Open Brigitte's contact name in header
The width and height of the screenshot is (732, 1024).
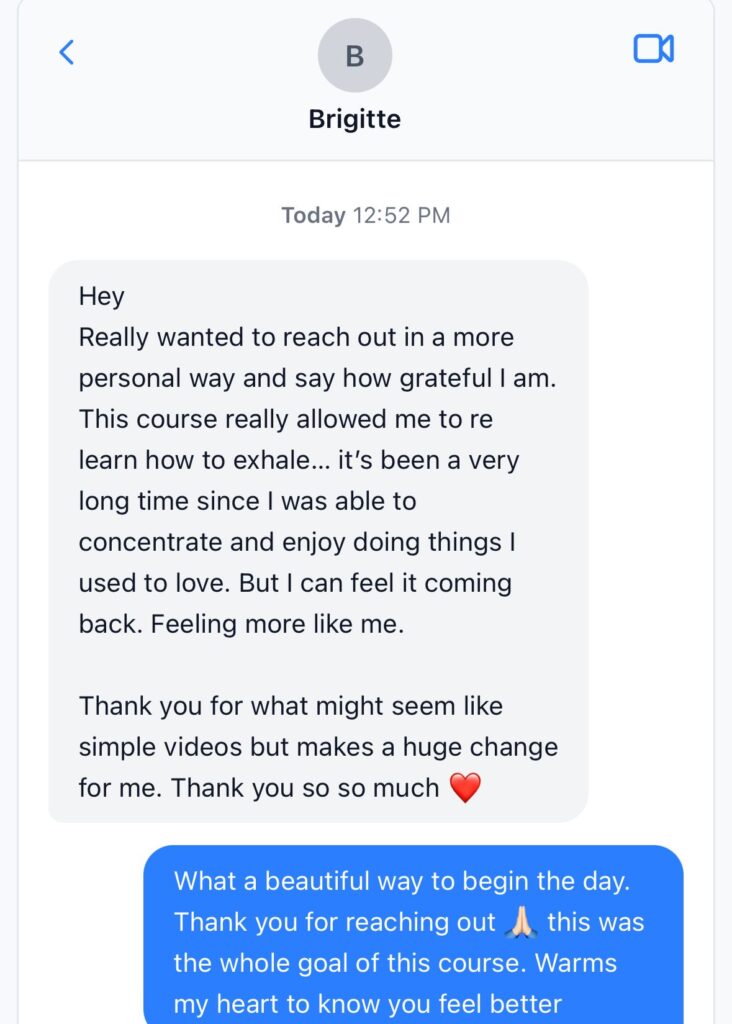click(354, 119)
